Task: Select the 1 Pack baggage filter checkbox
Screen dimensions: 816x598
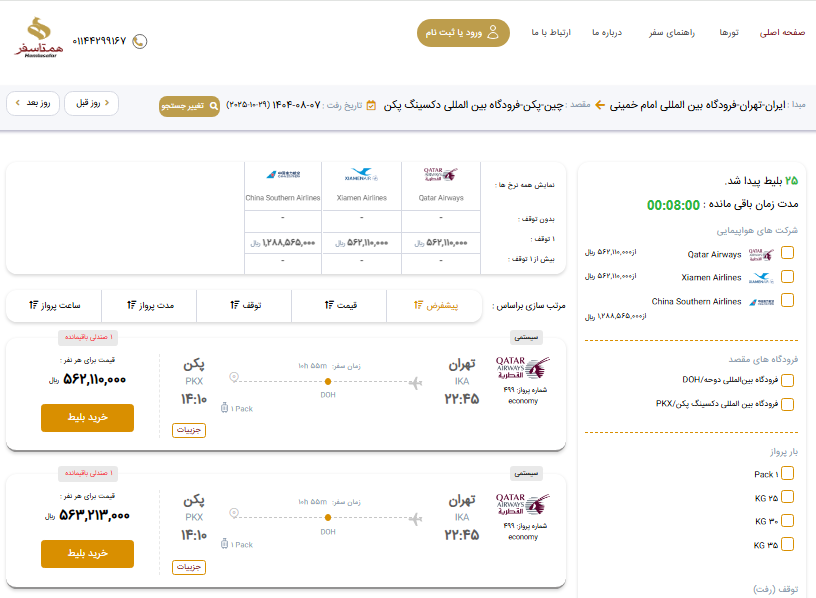Action: coord(787,474)
